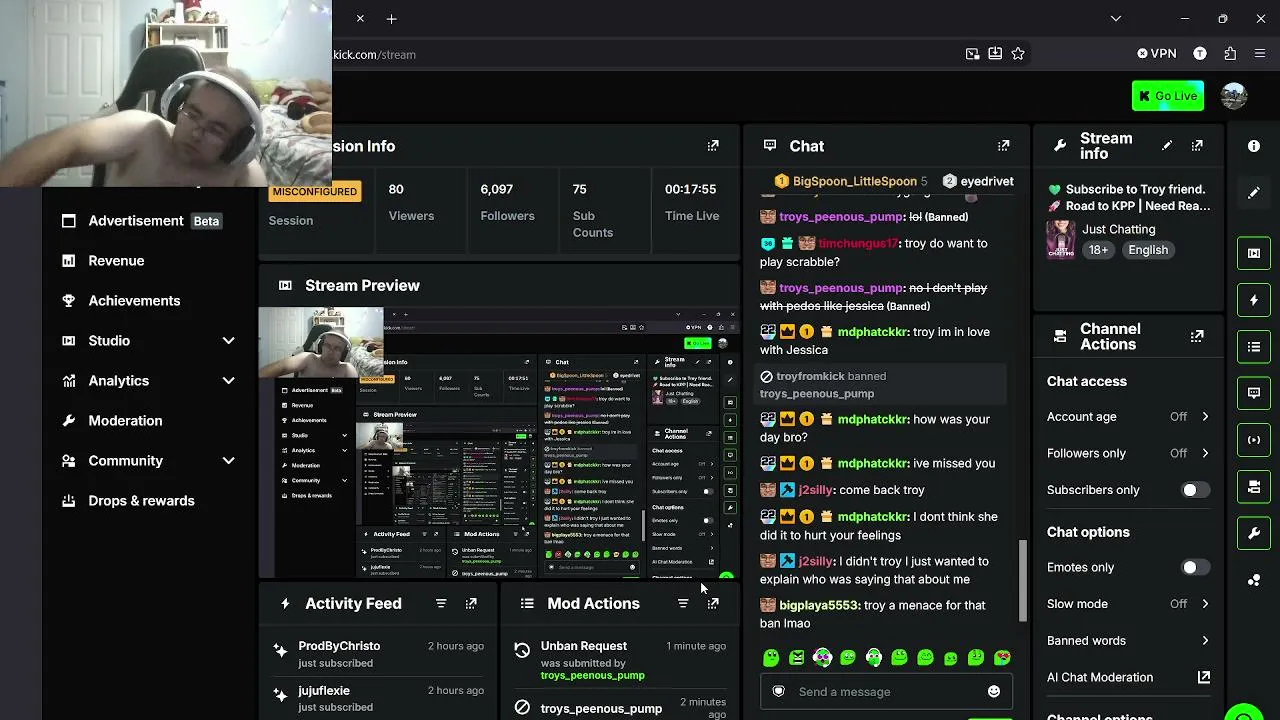
Task: Click the Stream Preview video thumbnail
Action: click(498, 443)
